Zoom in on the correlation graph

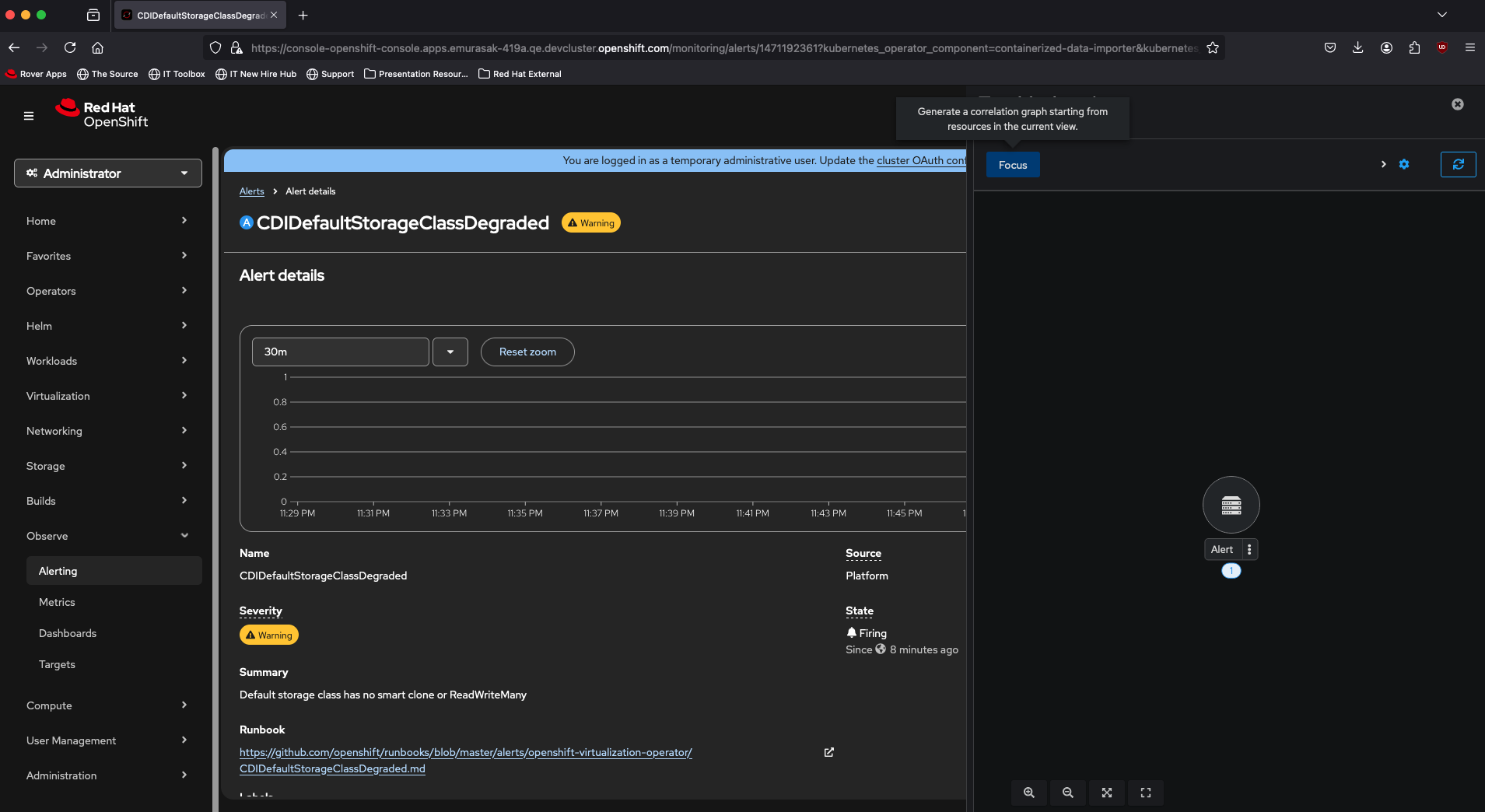pyautogui.click(x=1029, y=793)
